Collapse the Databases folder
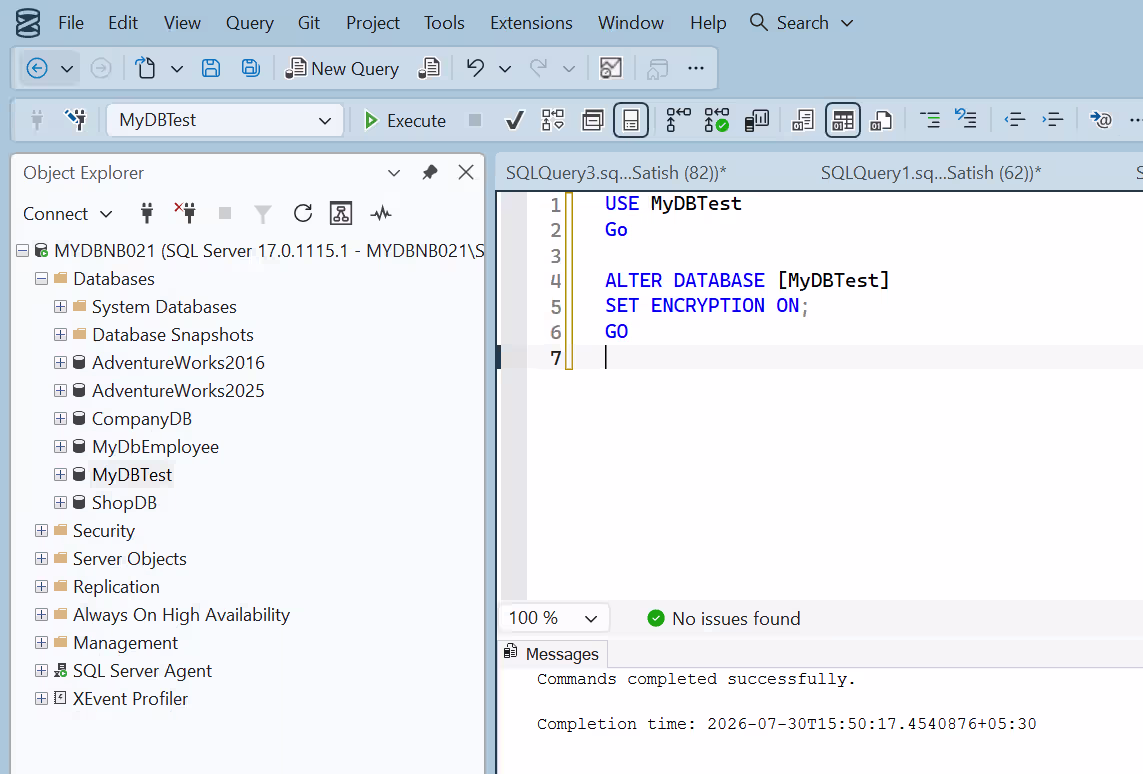 point(42,278)
